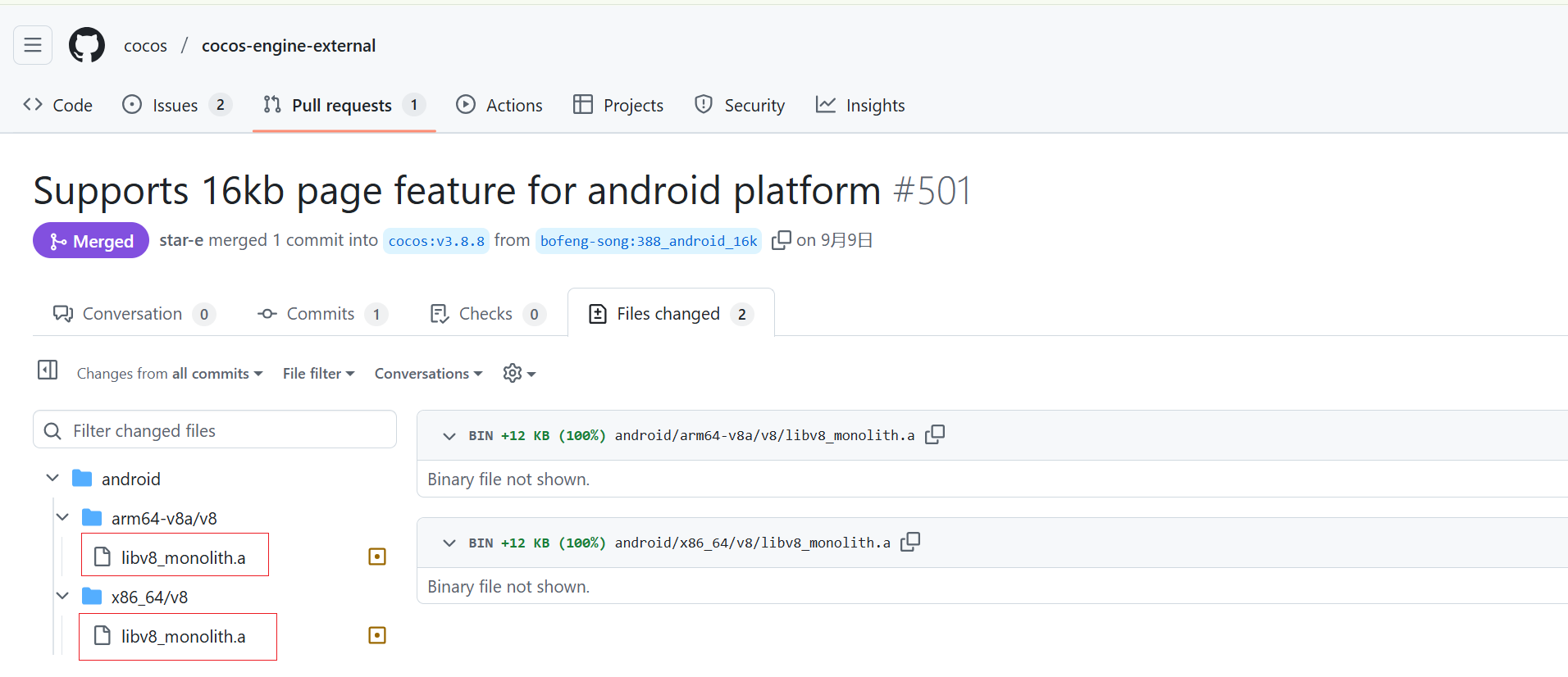Collapse the arm64-v8a/v8 folder
The width and height of the screenshot is (1568, 677).
63,517
